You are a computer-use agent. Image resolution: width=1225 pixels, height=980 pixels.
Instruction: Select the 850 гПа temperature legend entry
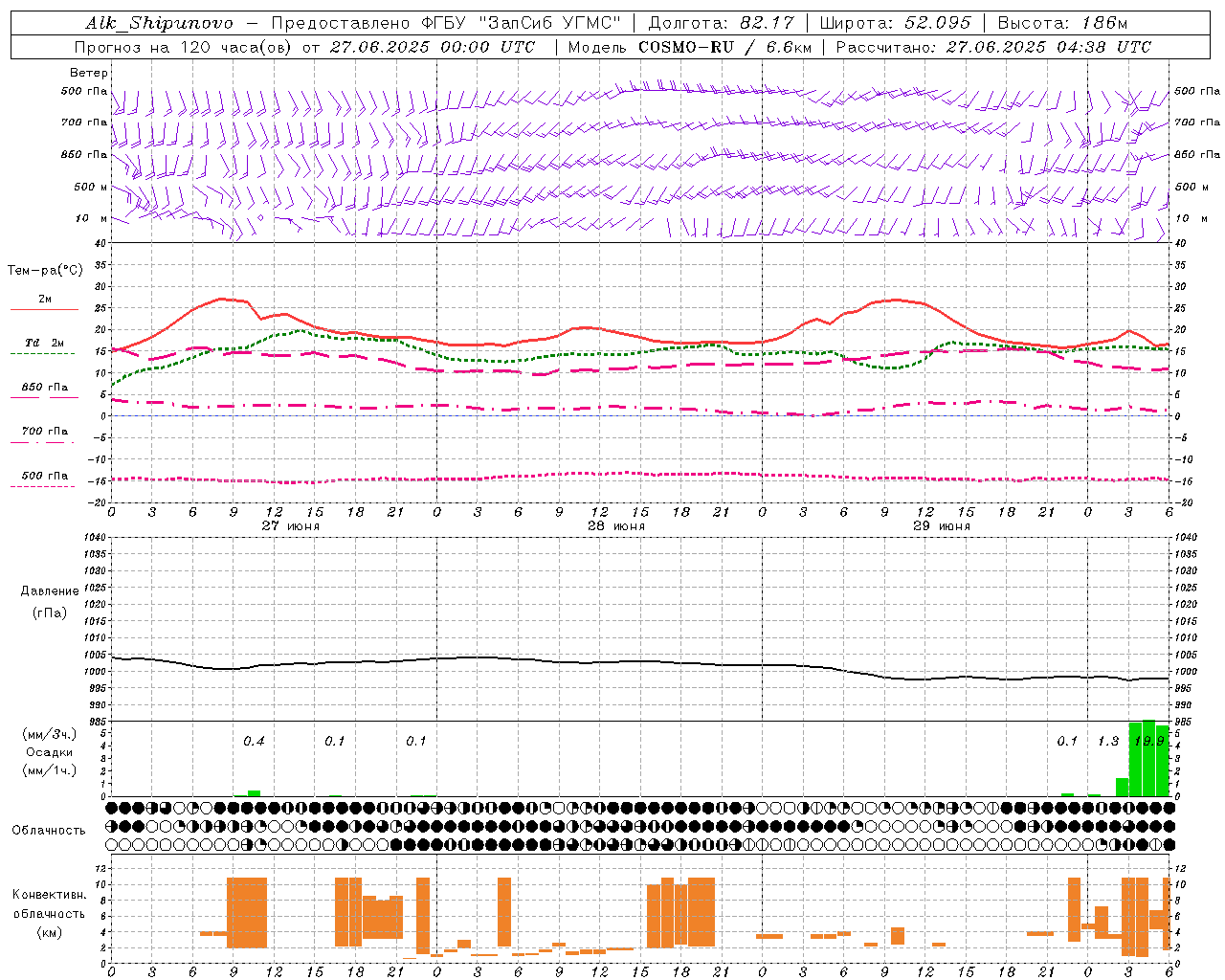point(45,388)
